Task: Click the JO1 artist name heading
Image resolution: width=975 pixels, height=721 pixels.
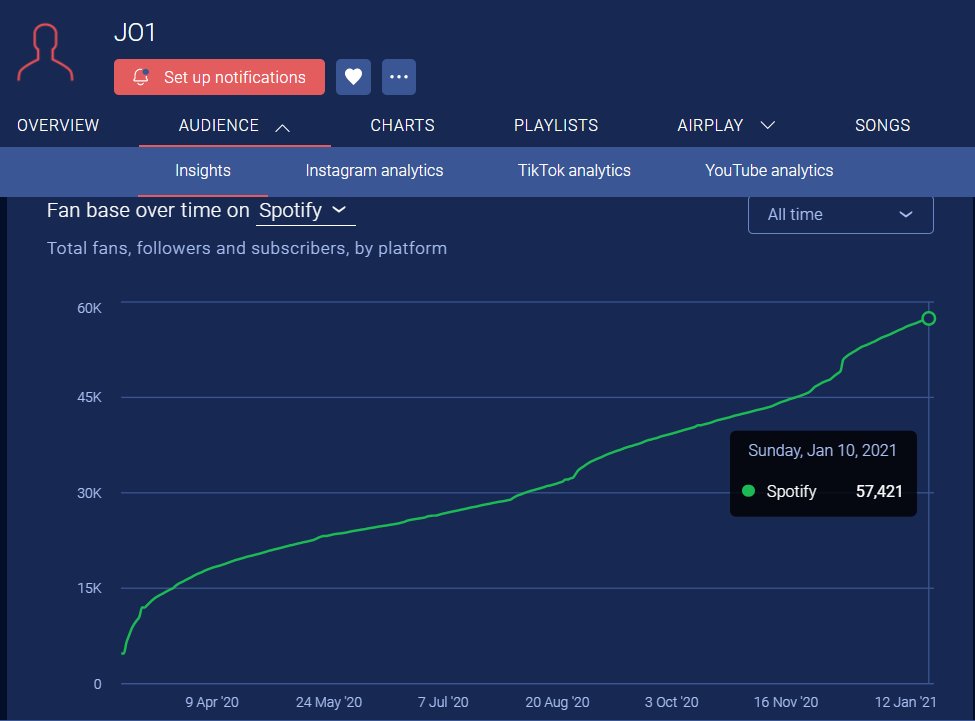Action: (x=135, y=32)
